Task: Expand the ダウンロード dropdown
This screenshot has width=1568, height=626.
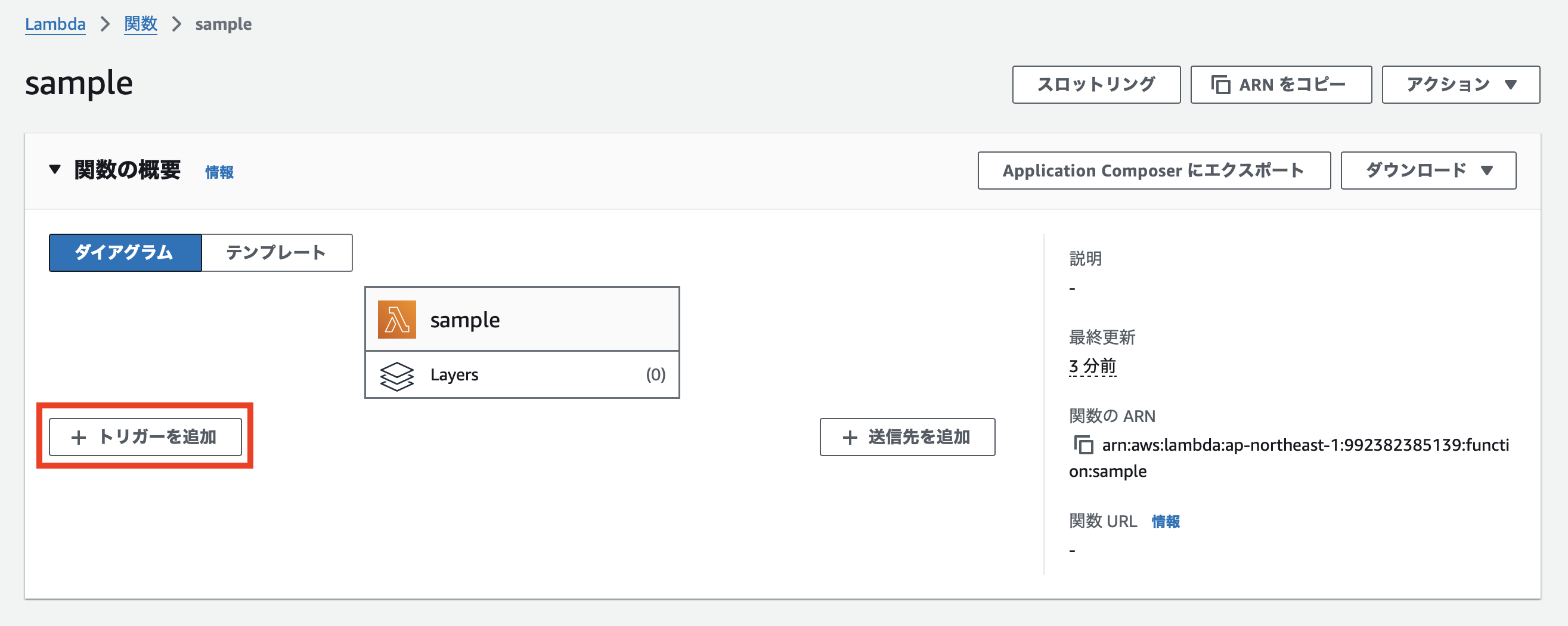Action: click(1427, 171)
